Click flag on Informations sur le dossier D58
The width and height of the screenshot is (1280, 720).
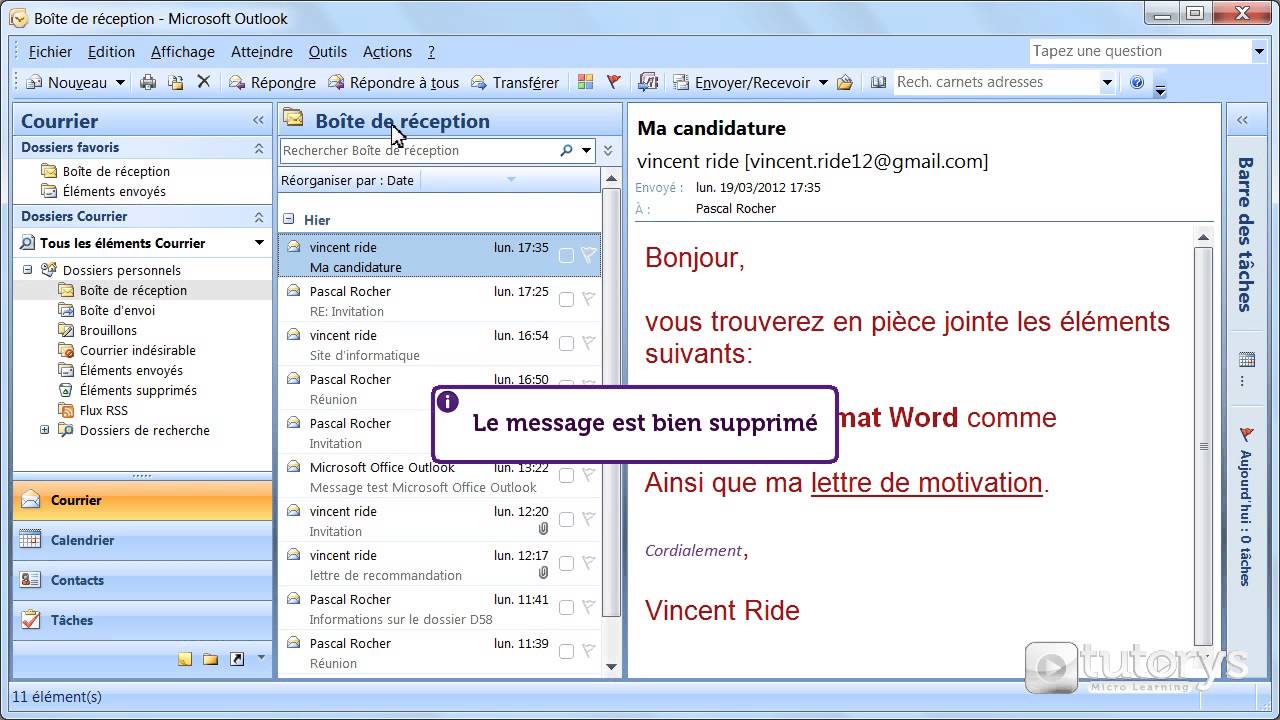click(x=589, y=607)
